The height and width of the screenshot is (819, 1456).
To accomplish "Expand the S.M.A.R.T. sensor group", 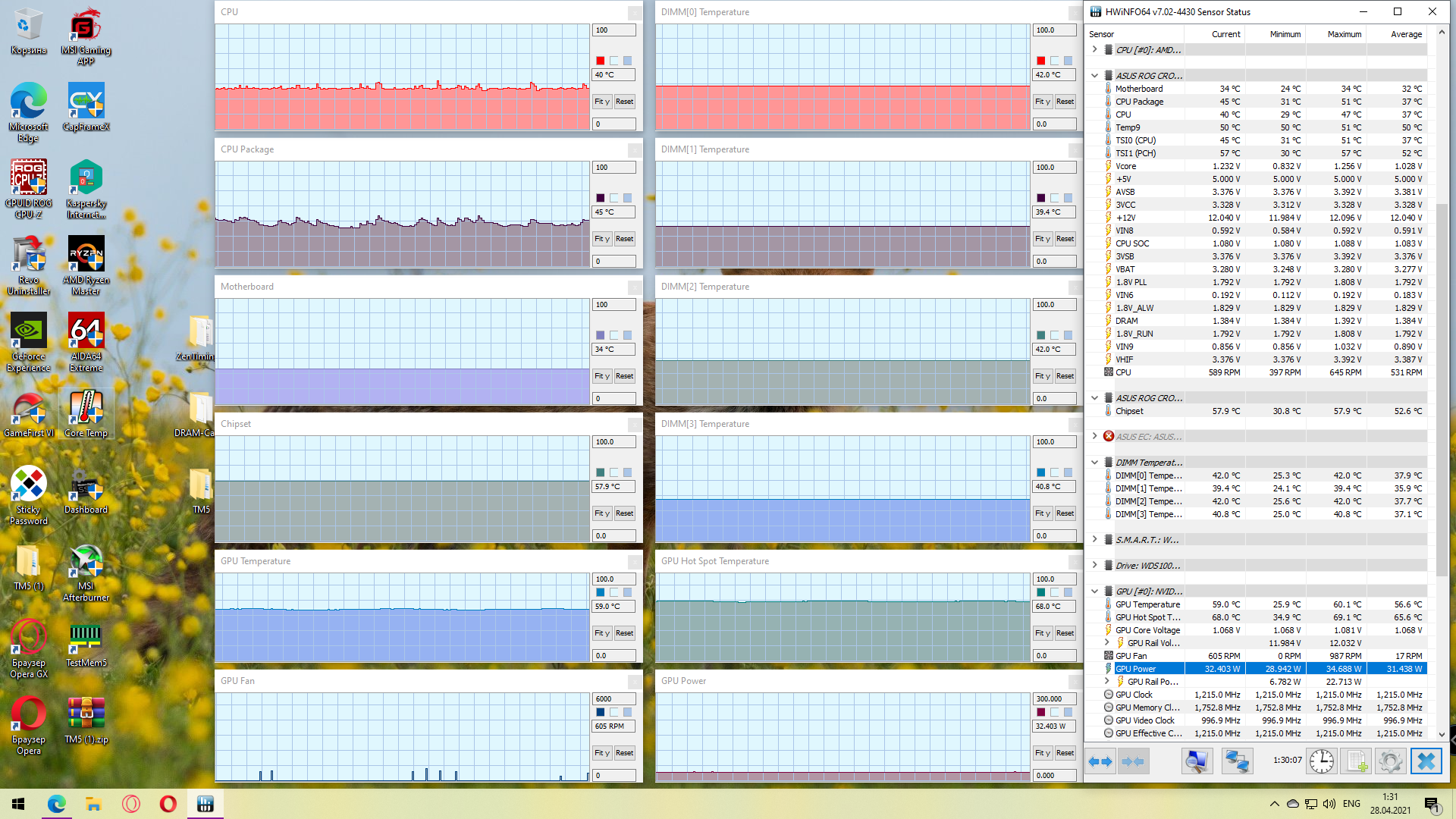I will coord(1094,539).
